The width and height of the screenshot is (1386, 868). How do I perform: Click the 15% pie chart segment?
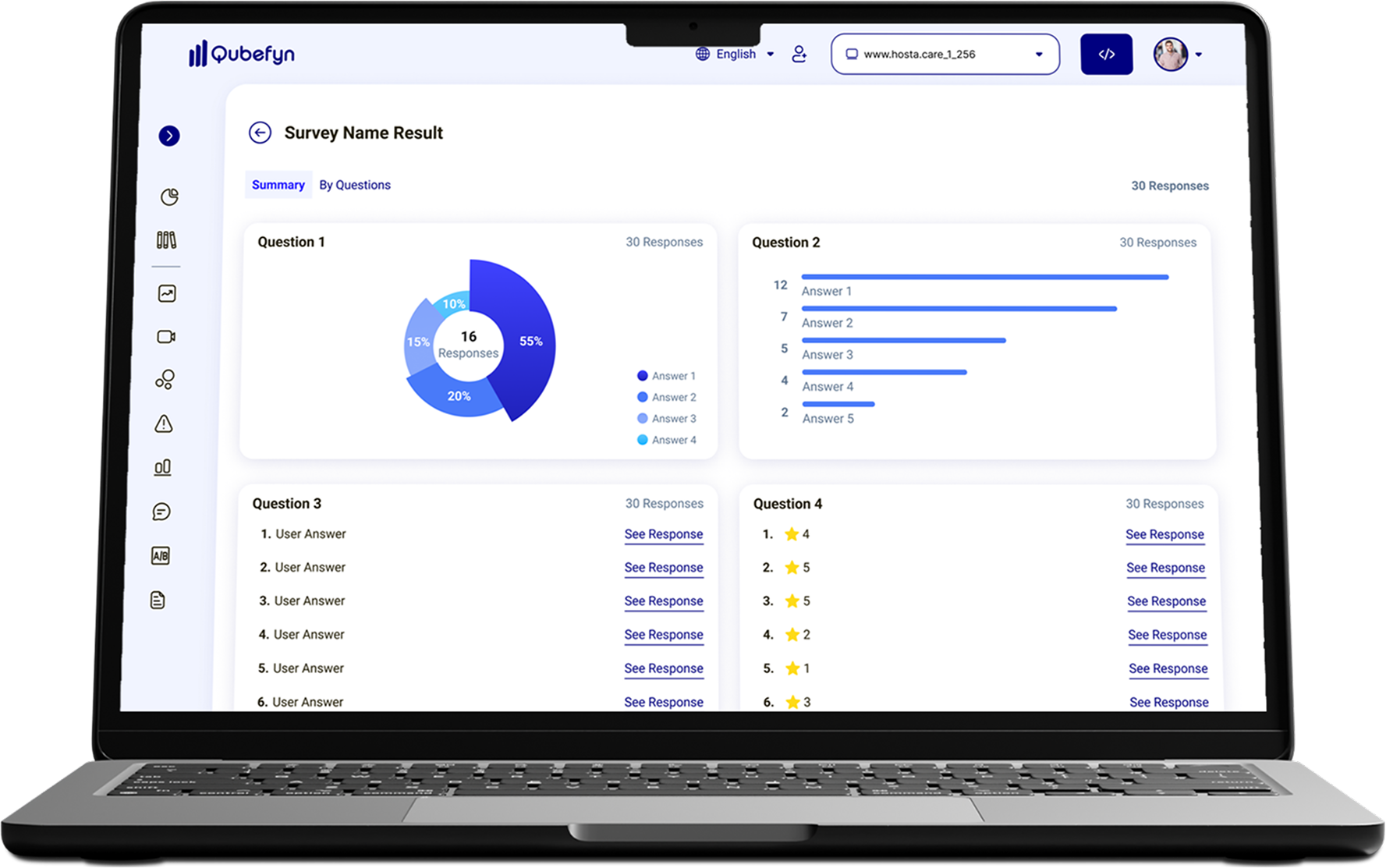tap(420, 341)
